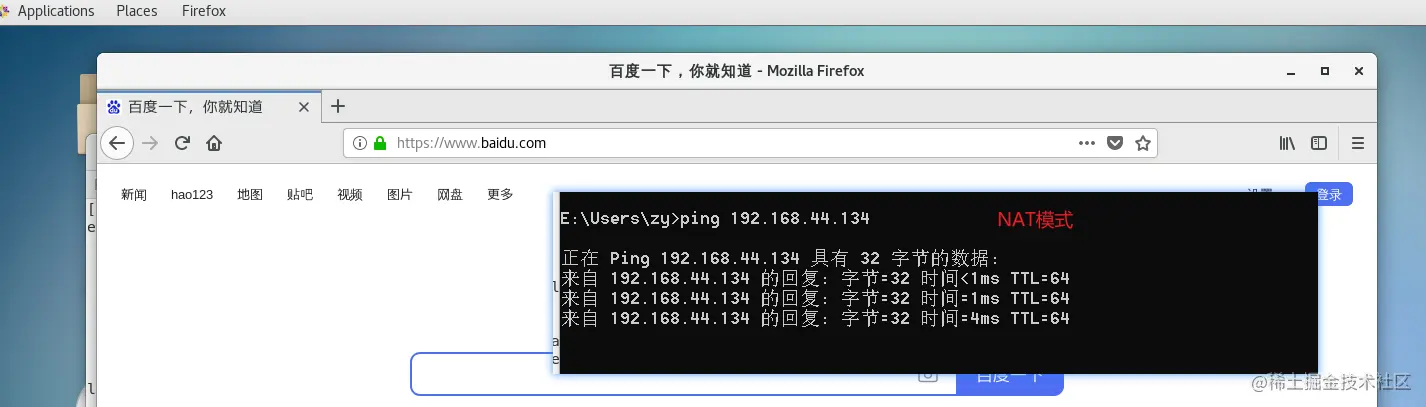
Task: Open the 地图 link
Action: tap(250, 195)
